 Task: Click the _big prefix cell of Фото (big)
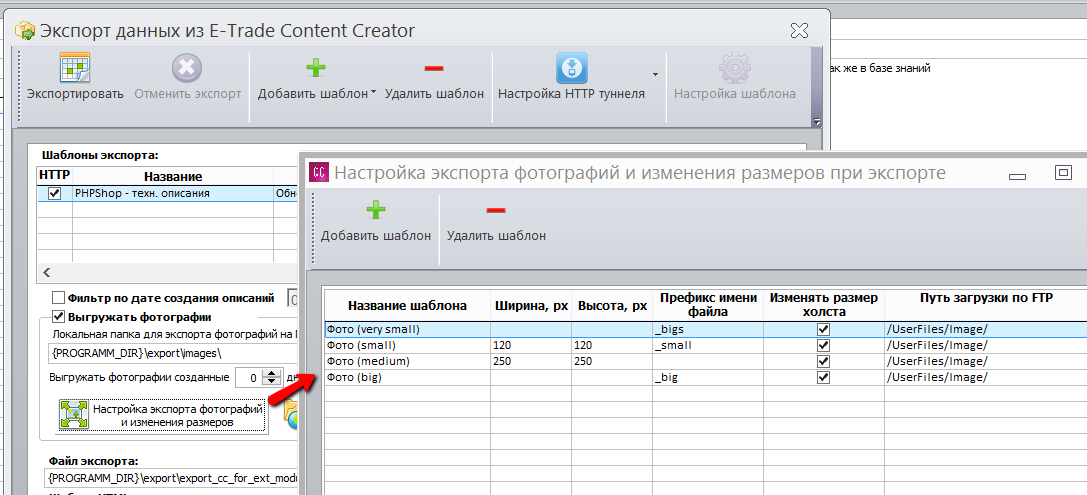pos(708,378)
